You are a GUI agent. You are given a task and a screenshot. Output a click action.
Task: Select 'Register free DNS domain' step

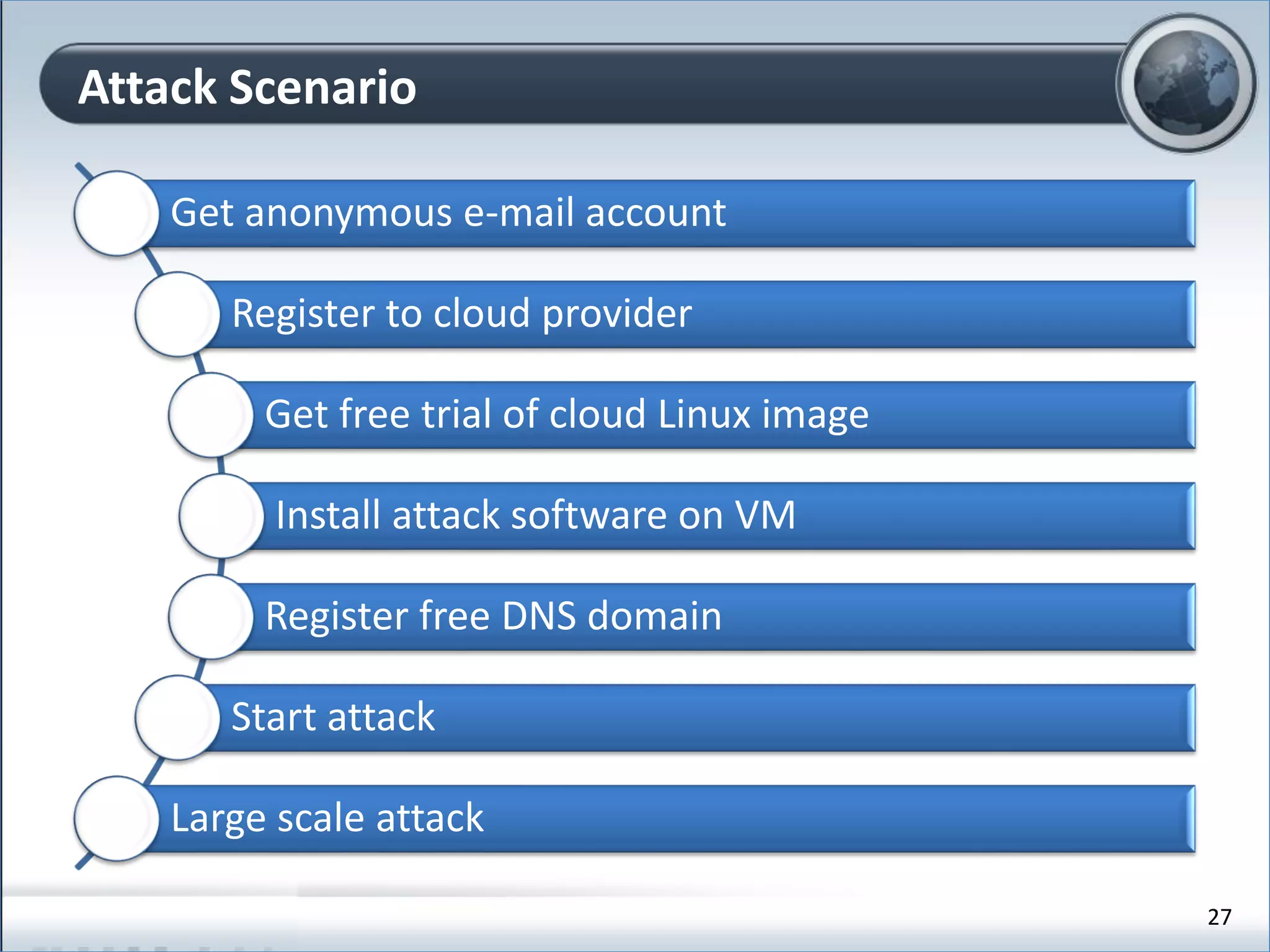click(717, 617)
